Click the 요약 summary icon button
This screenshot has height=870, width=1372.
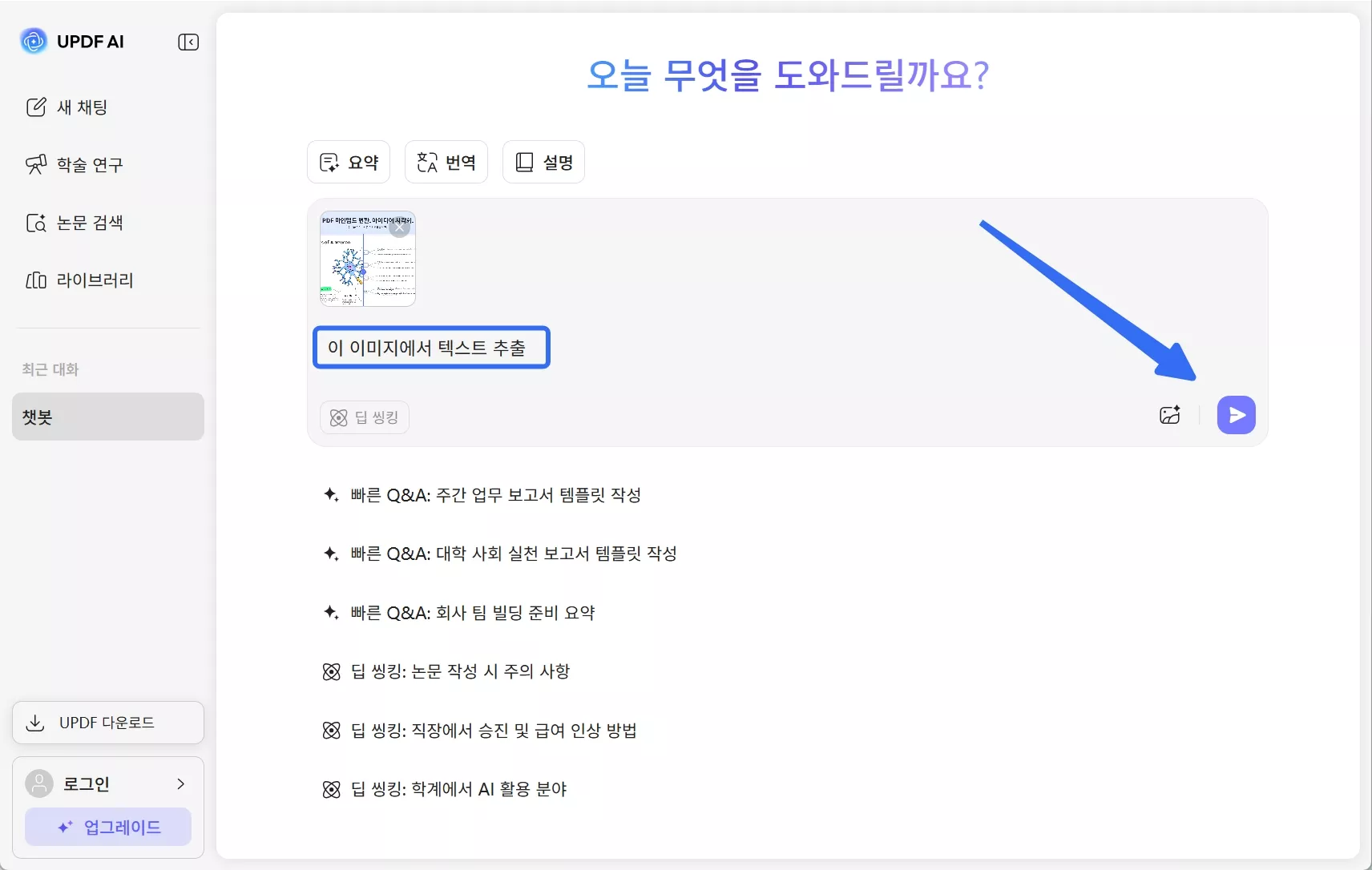click(329, 161)
